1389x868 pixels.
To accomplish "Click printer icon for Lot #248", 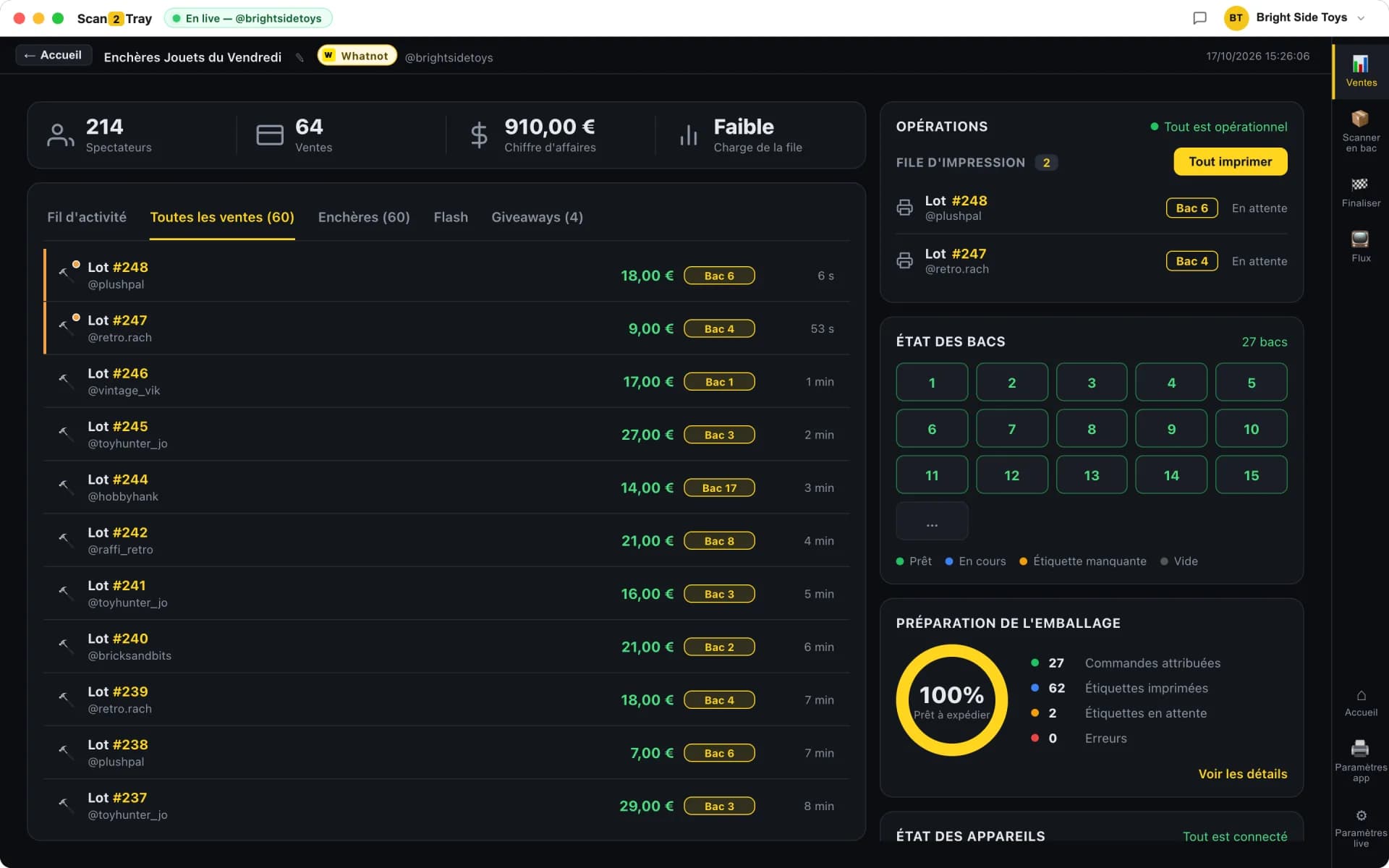I will click(x=904, y=208).
